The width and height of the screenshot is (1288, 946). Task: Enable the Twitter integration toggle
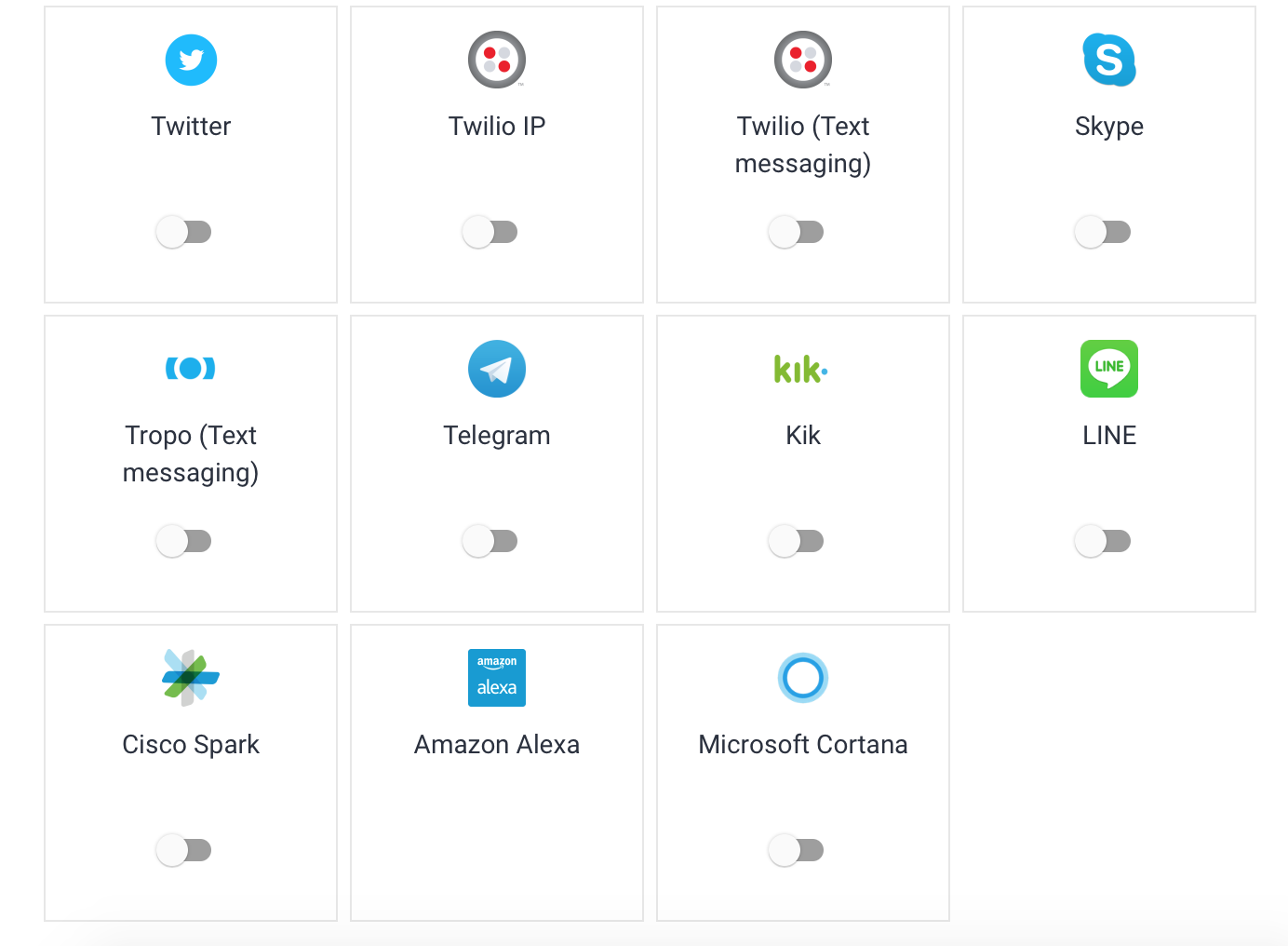click(x=183, y=232)
